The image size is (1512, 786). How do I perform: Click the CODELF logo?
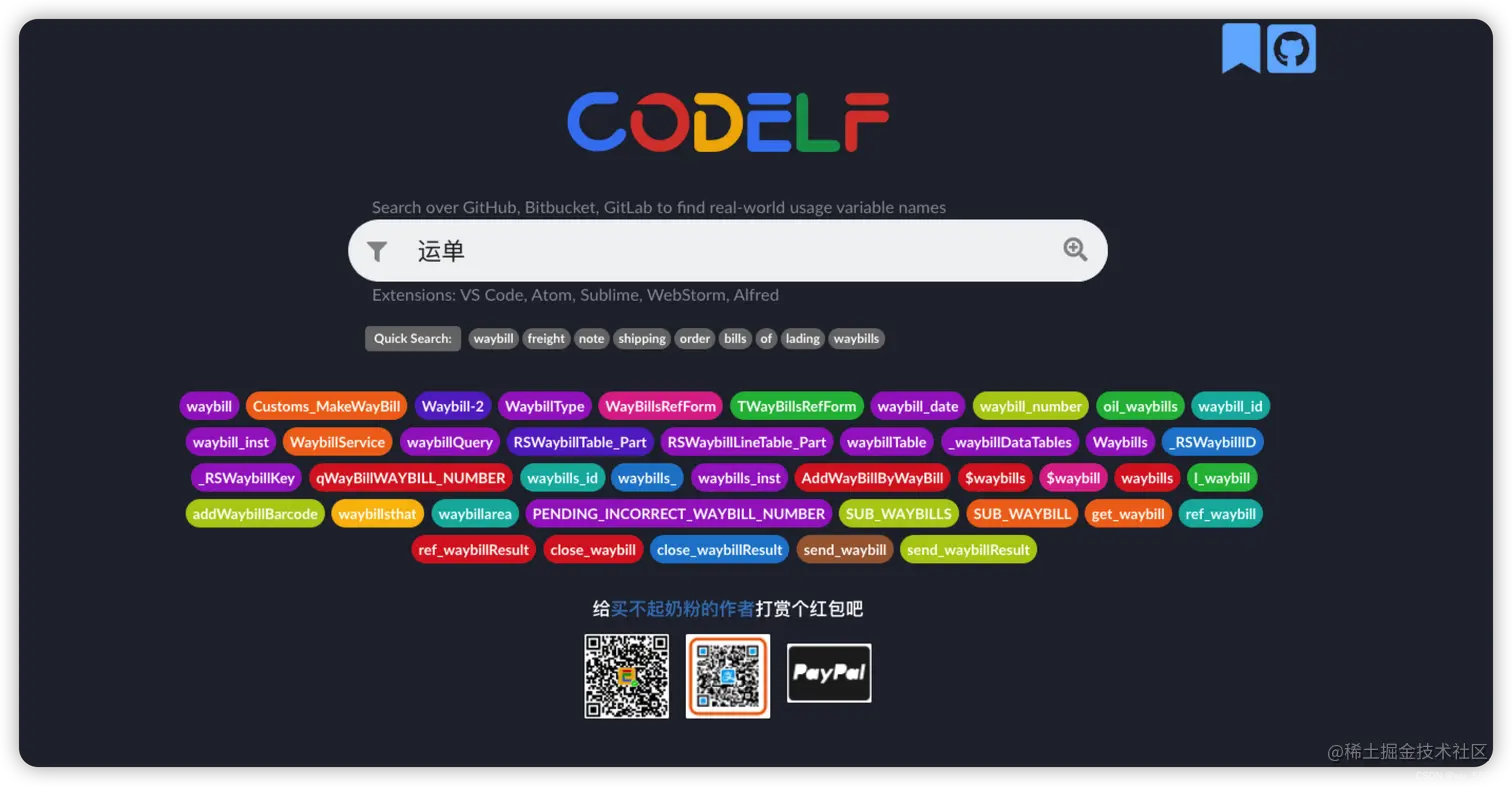click(727, 121)
